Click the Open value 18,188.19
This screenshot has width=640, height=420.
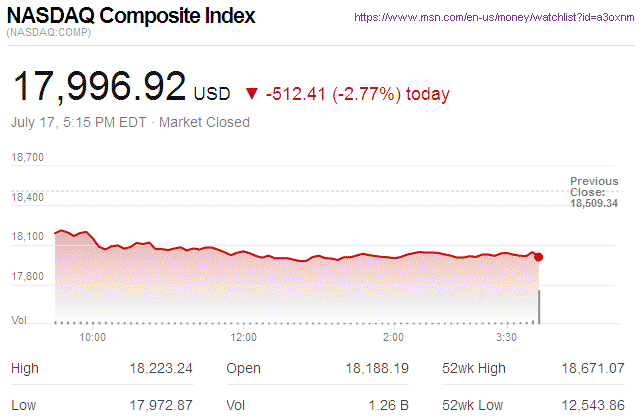(377, 368)
